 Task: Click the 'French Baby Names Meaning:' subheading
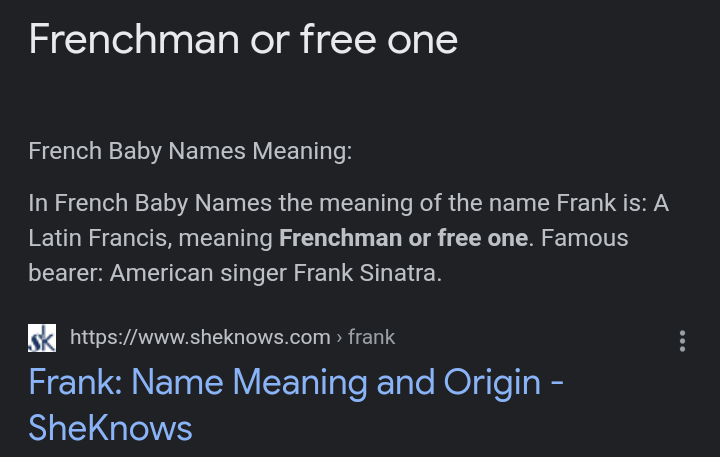tap(190, 152)
